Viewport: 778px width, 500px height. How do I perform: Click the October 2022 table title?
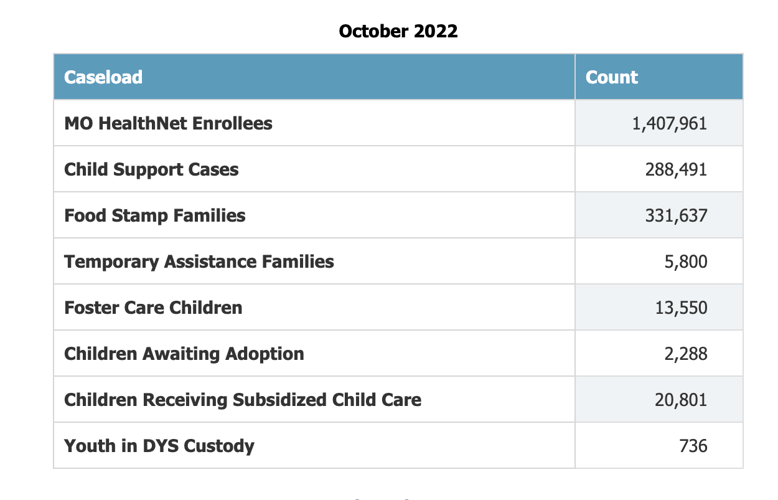point(398,31)
